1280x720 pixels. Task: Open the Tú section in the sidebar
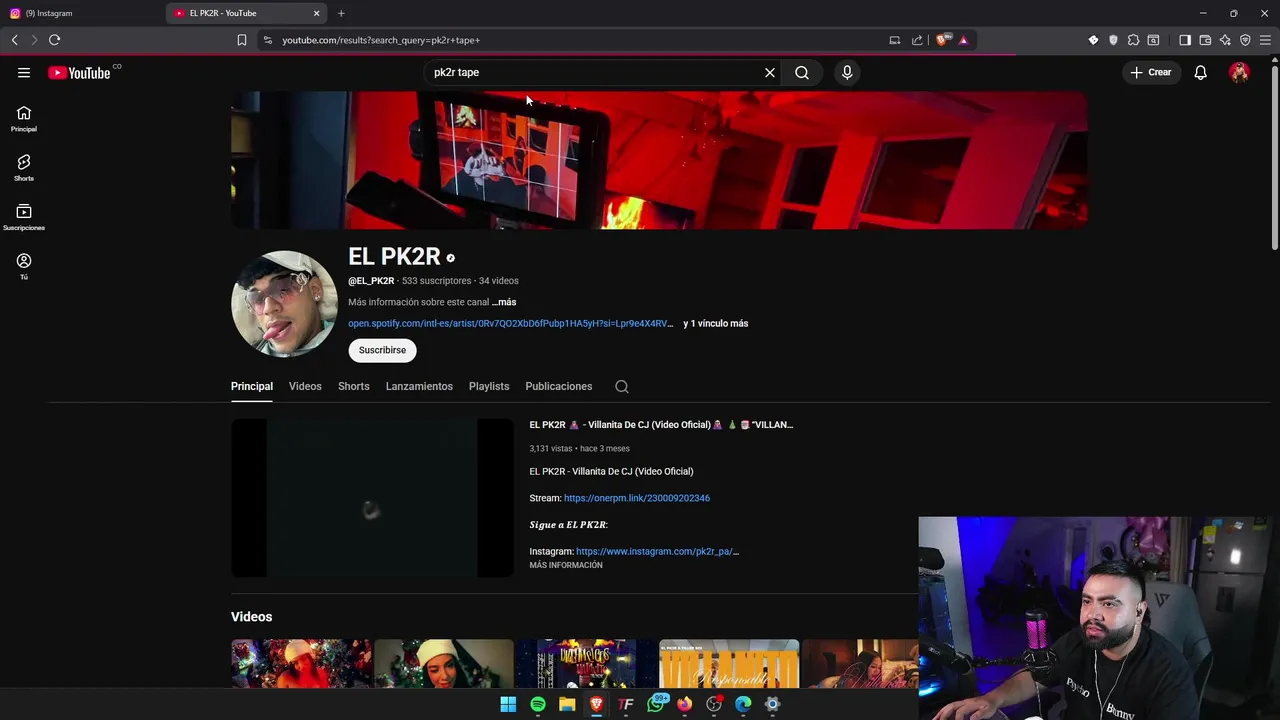24,266
